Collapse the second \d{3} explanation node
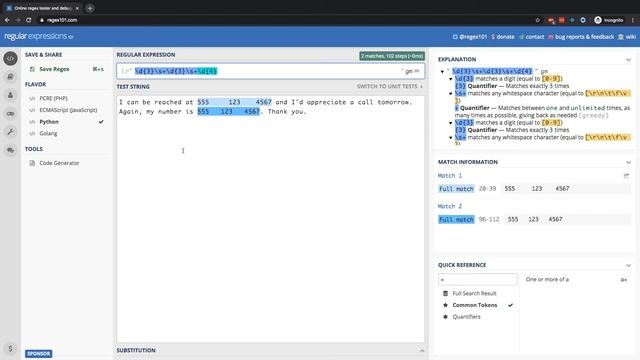640x360 pixels. click(x=451, y=123)
